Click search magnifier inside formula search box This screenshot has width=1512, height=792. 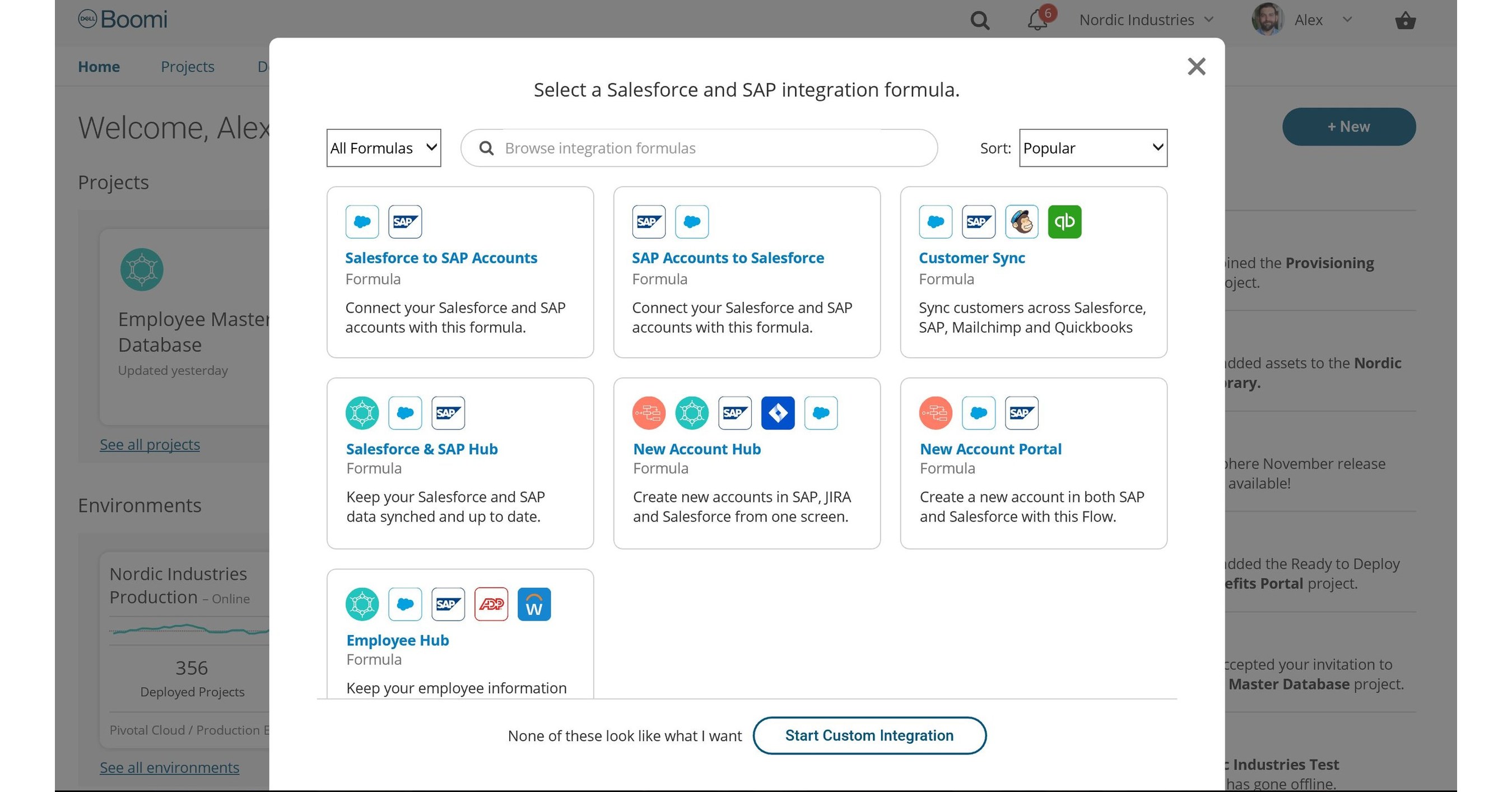pos(486,148)
